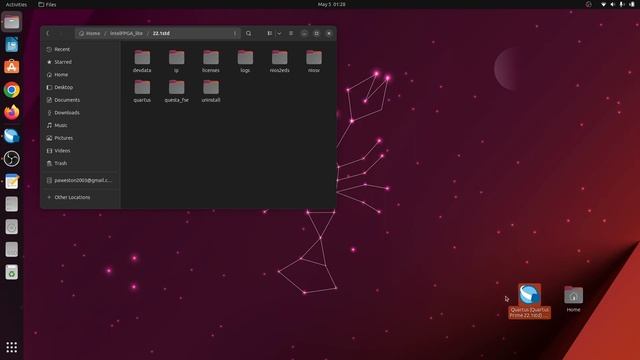Open Music in the Files sidebar
Screen dimensions: 640x360
80,125
